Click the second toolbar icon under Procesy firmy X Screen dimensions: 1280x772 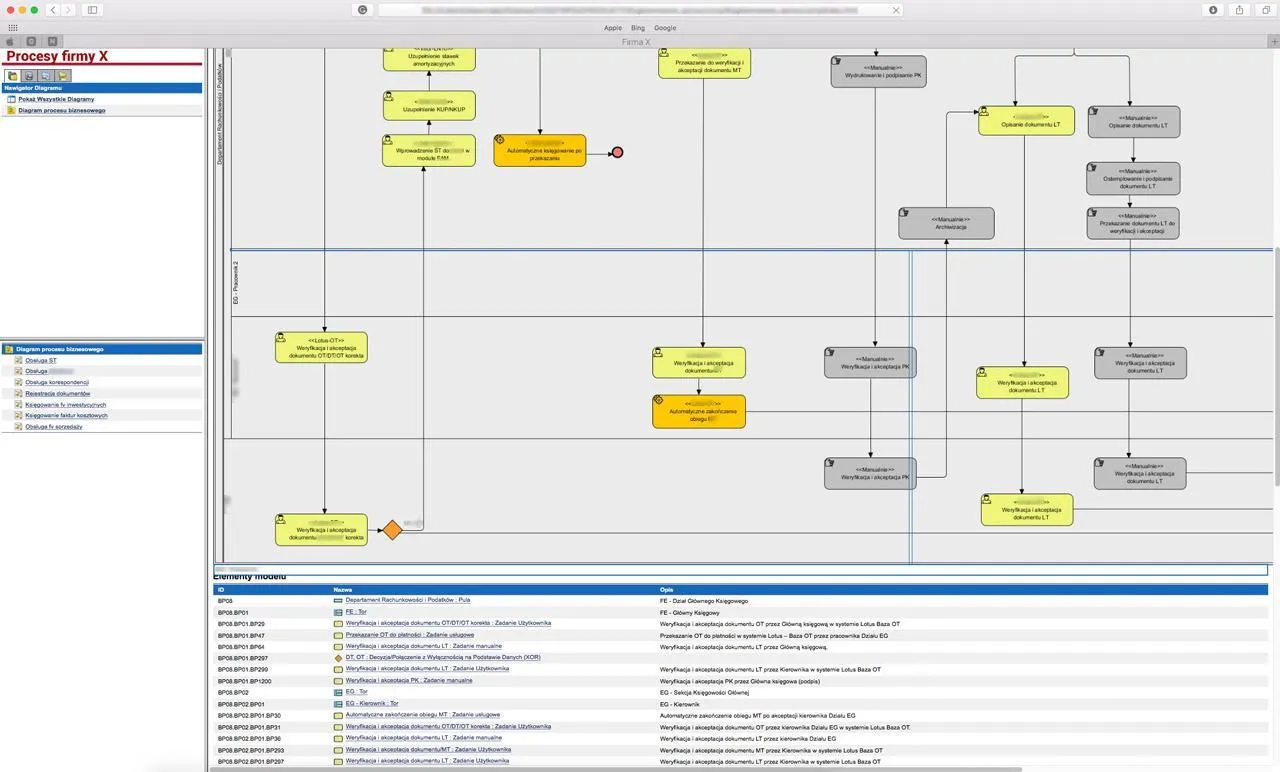(x=29, y=76)
